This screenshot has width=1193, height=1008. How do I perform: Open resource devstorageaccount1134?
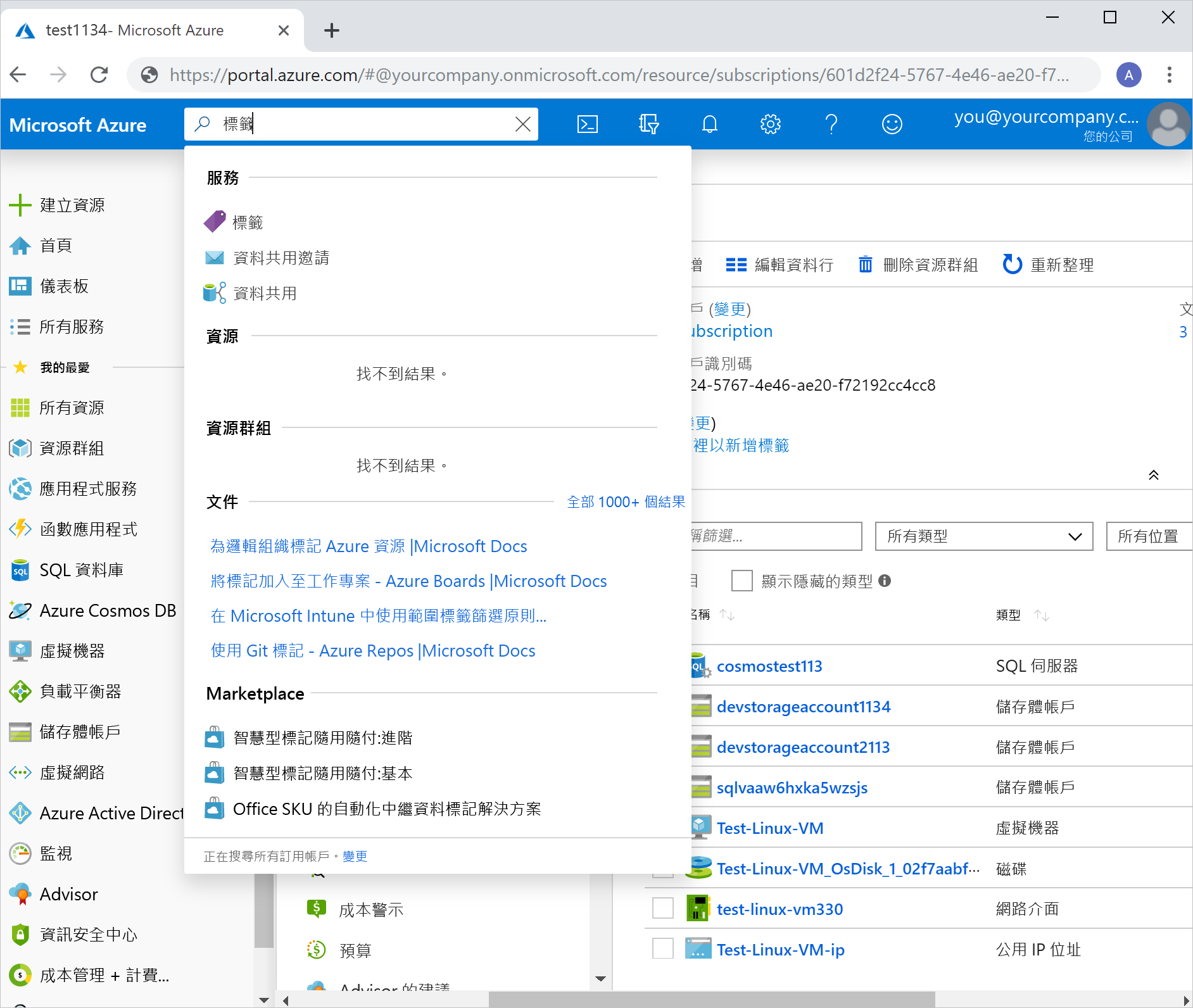click(804, 707)
